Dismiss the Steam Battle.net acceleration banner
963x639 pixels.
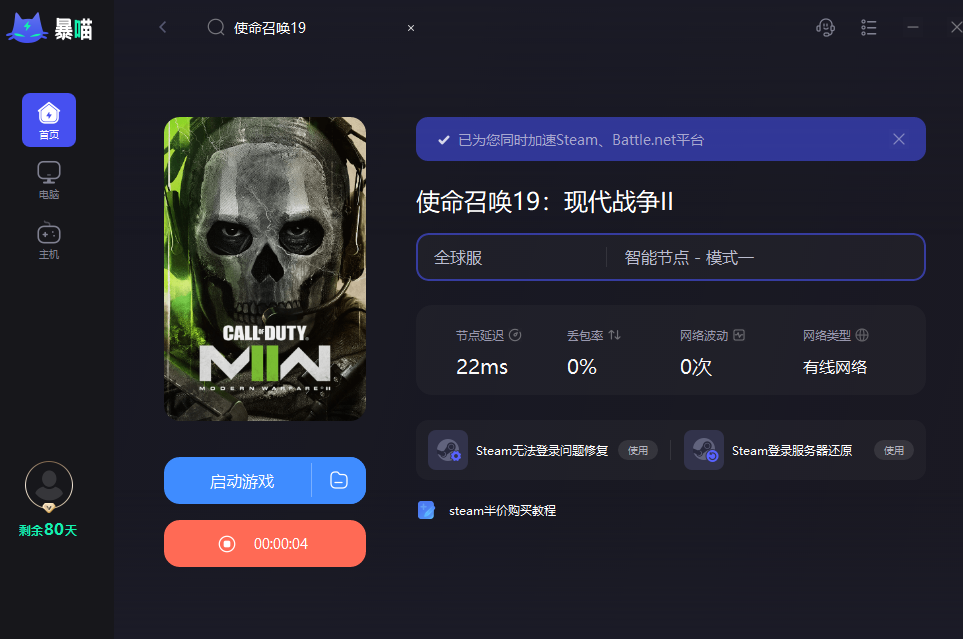coord(899,139)
